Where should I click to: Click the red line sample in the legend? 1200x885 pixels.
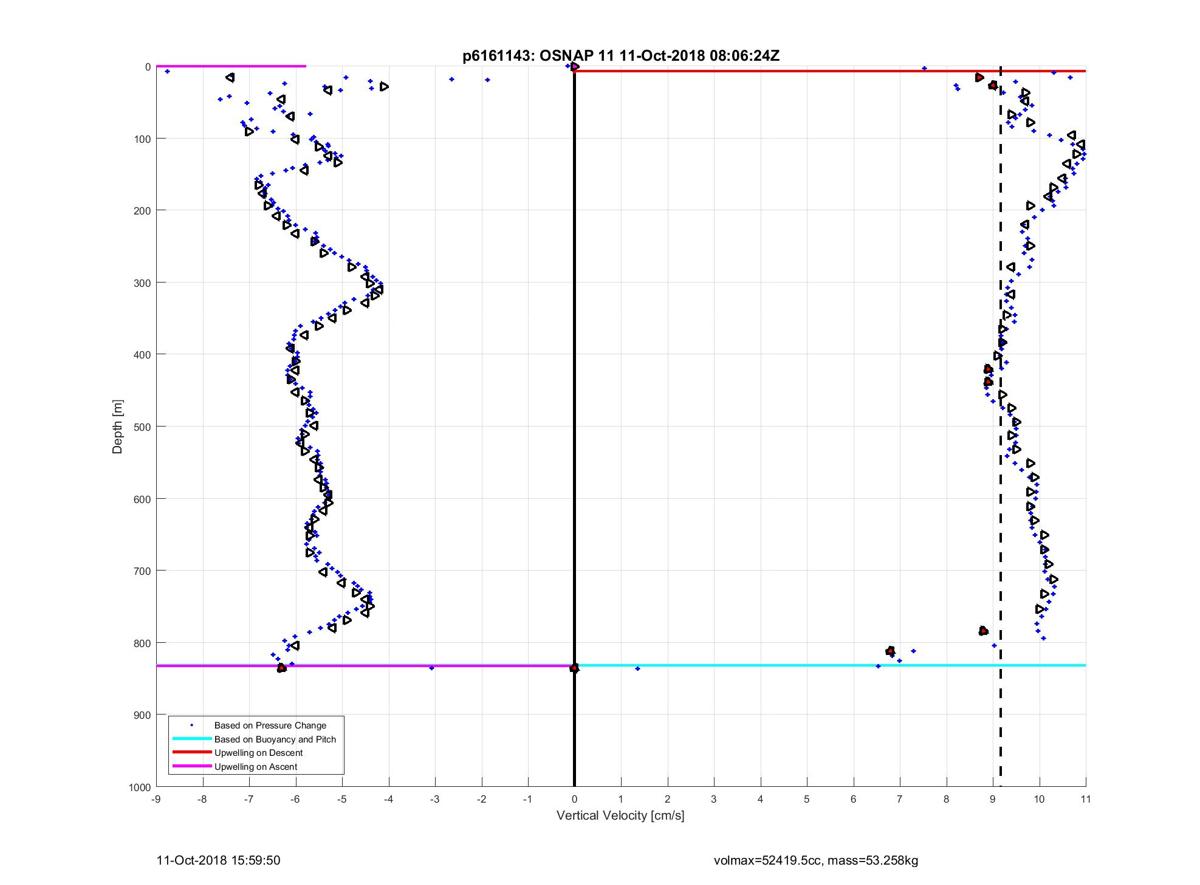191,752
